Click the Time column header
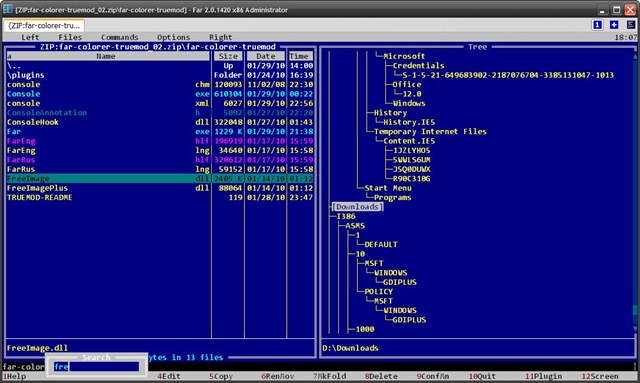 (301, 56)
